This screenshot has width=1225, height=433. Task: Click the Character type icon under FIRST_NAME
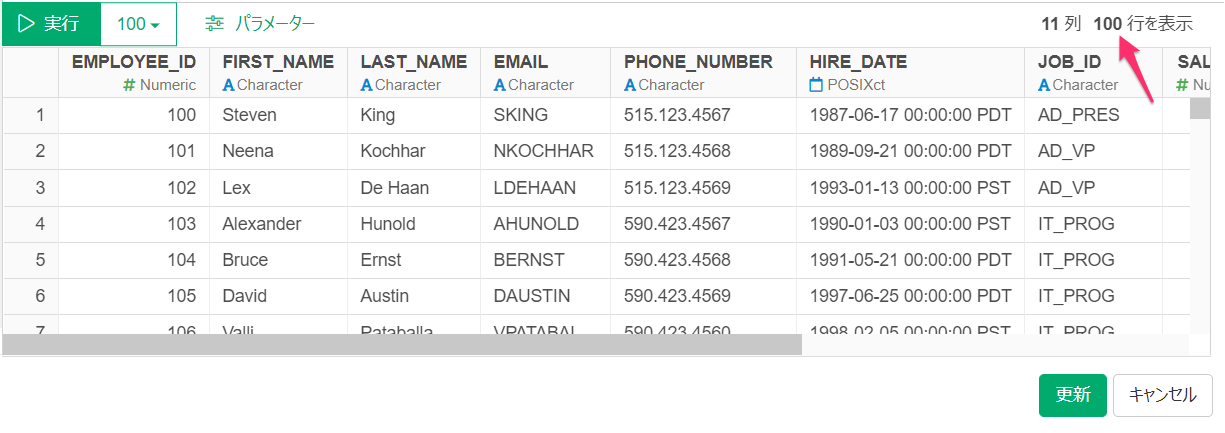click(x=228, y=85)
